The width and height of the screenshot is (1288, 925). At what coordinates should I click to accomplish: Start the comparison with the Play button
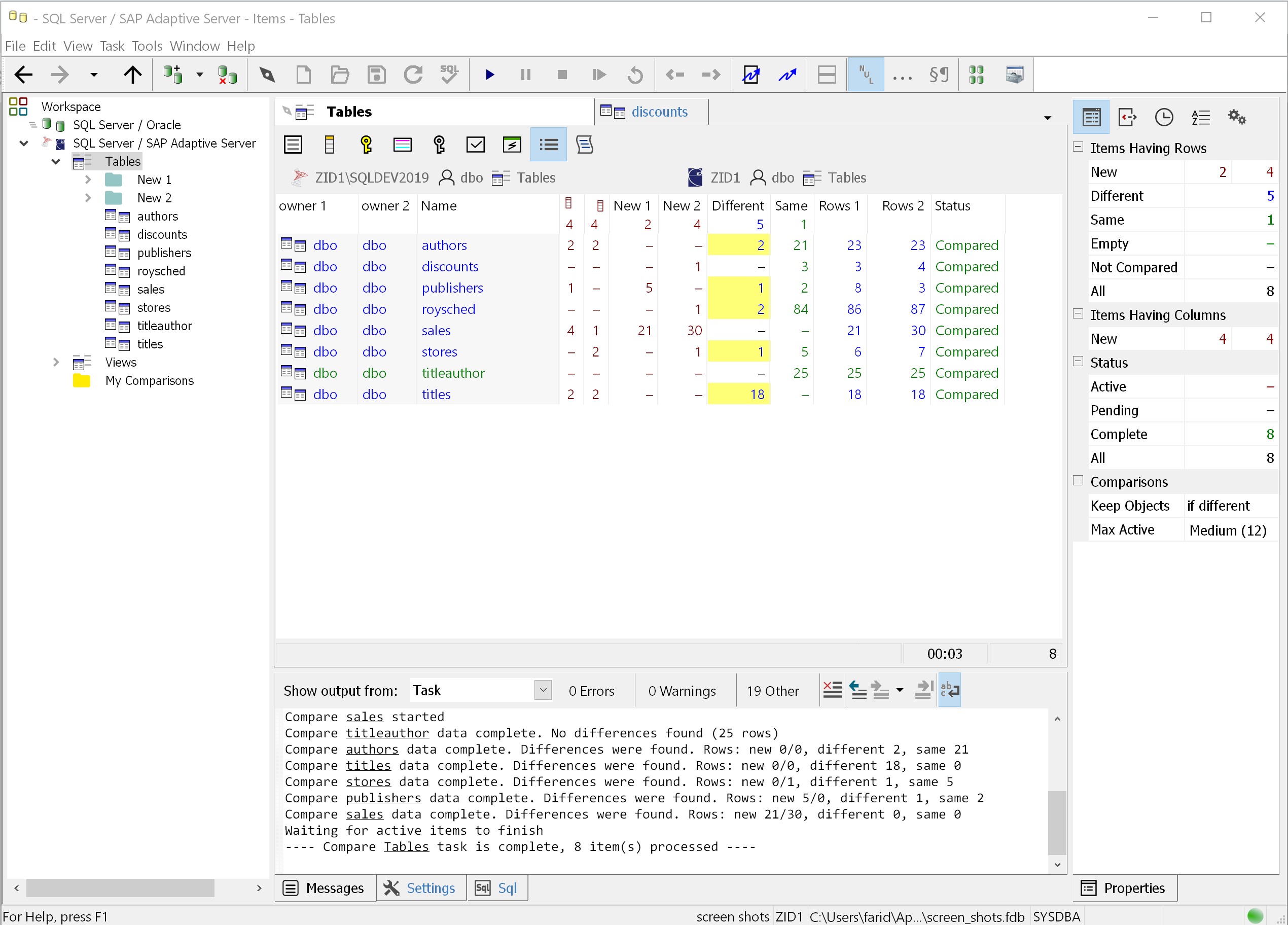[x=489, y=75]
